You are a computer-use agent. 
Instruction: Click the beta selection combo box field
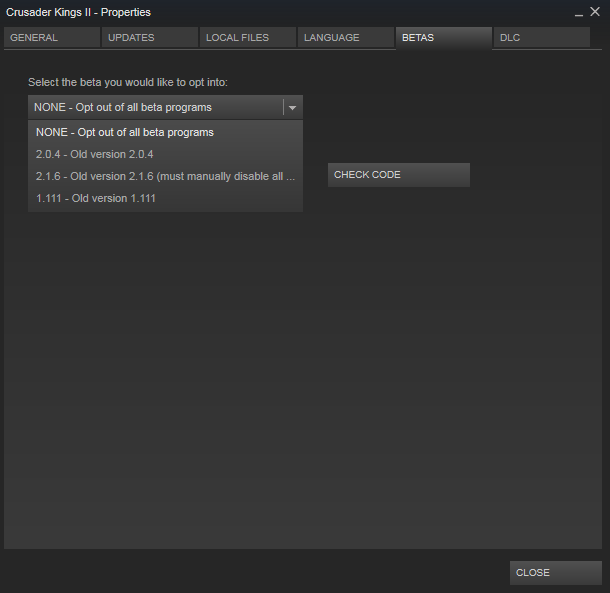155,107
